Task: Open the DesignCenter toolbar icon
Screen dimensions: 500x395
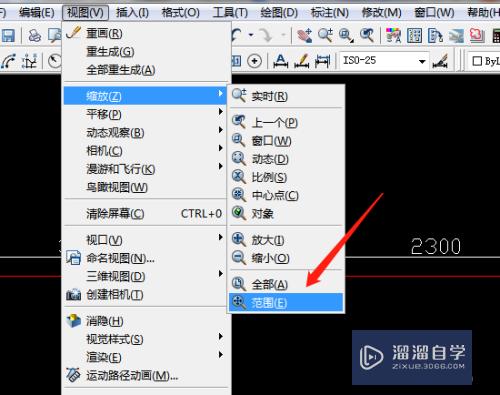Action: 414,35
